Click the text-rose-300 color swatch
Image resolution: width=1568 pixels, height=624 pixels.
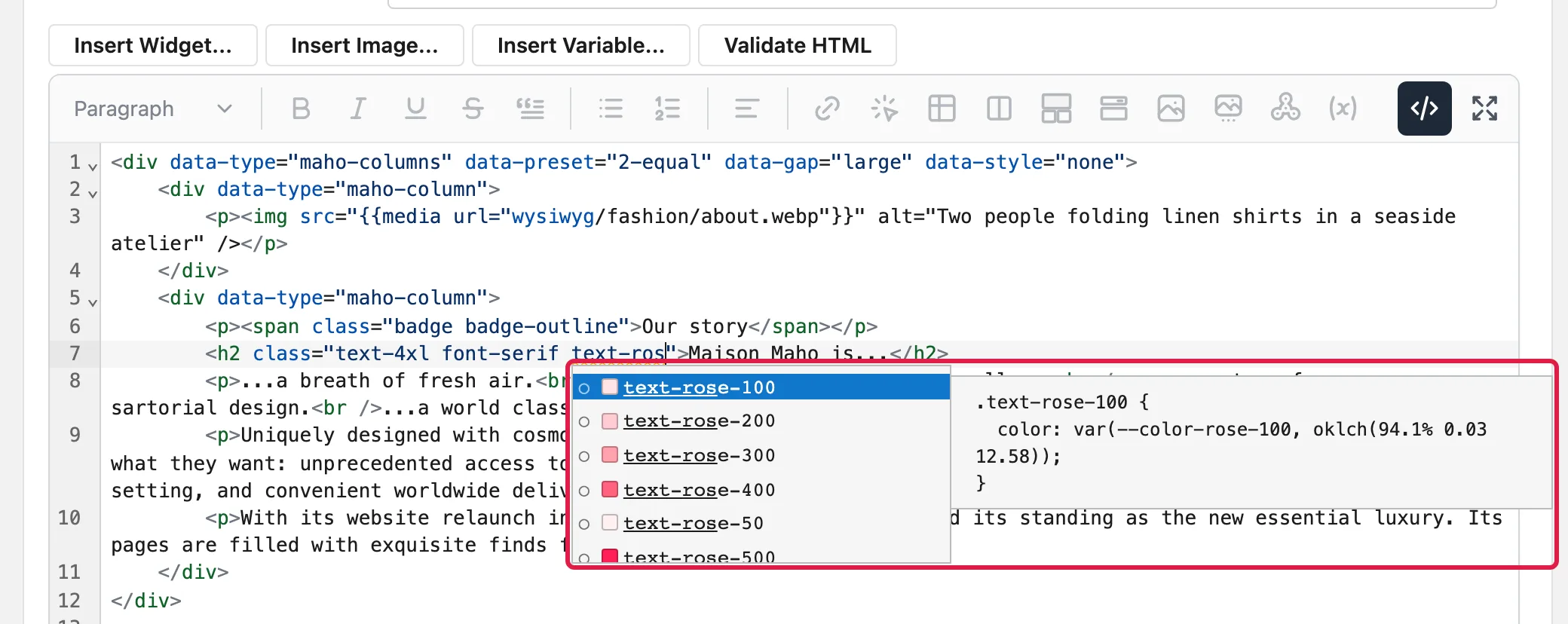pos(610,454)
